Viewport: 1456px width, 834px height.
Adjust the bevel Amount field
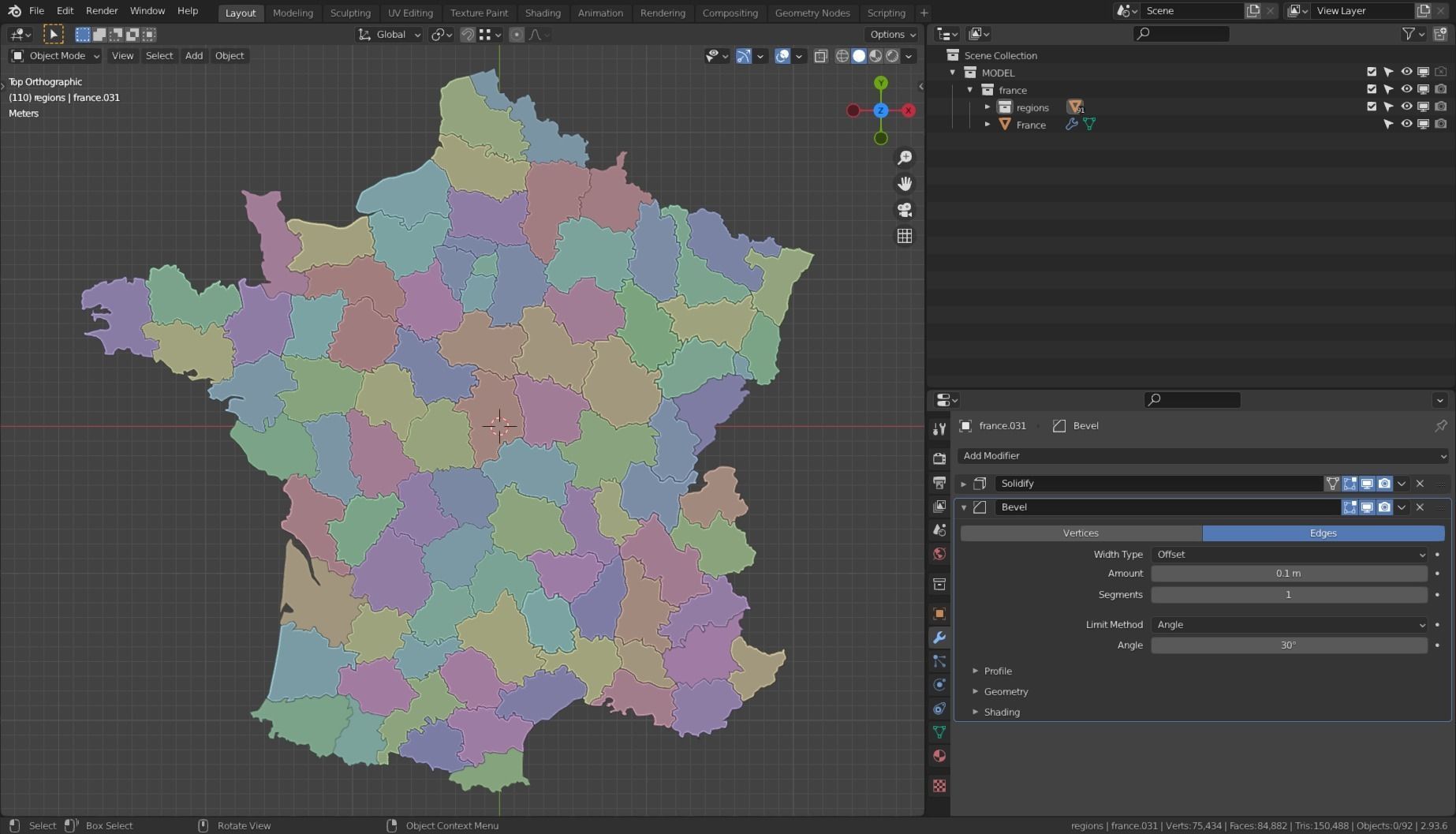pyautogui.click(x=1290, y=574)
